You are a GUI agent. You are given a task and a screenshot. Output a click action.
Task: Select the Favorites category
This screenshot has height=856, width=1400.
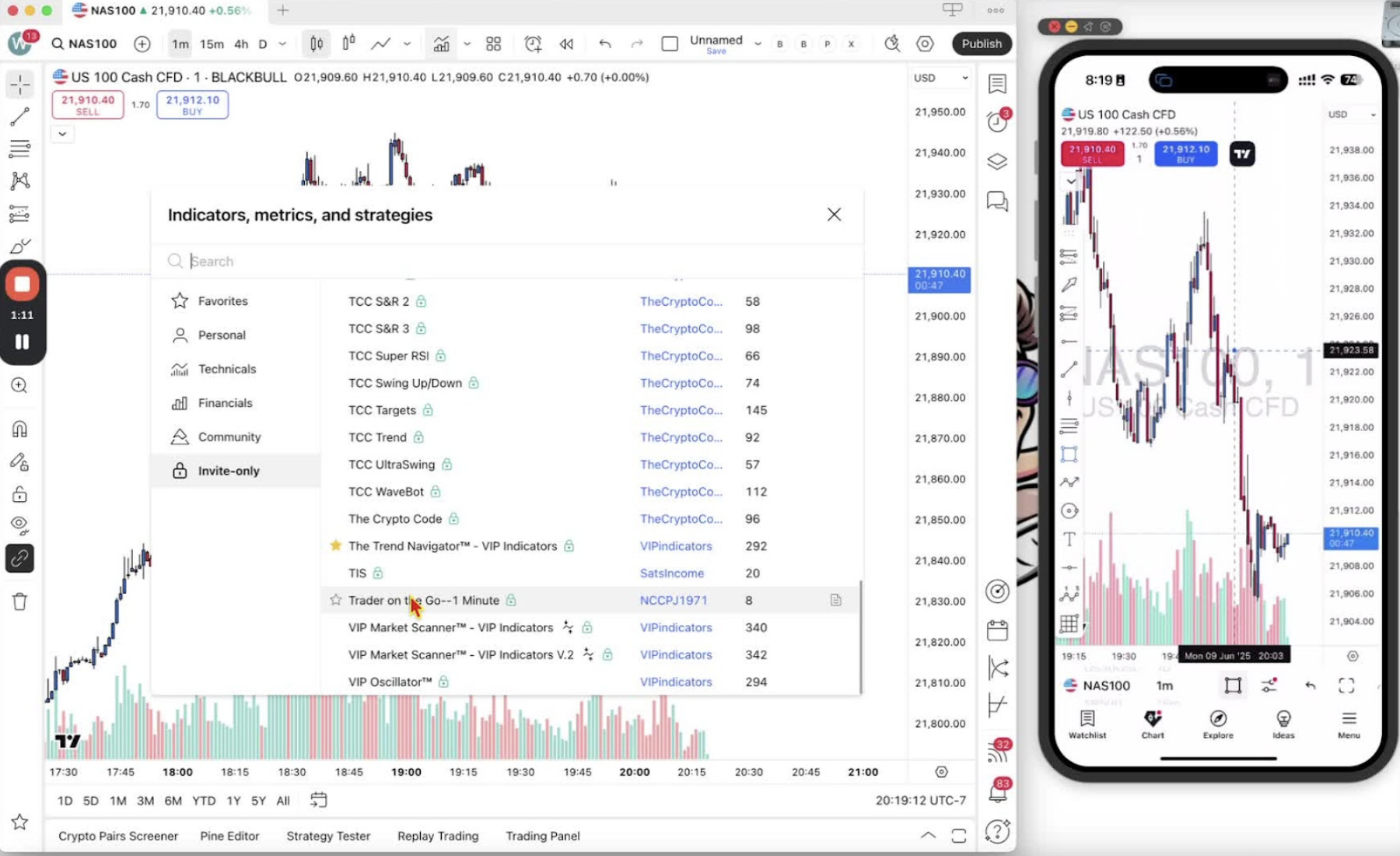pyautogui.click(x=236, y=300)
